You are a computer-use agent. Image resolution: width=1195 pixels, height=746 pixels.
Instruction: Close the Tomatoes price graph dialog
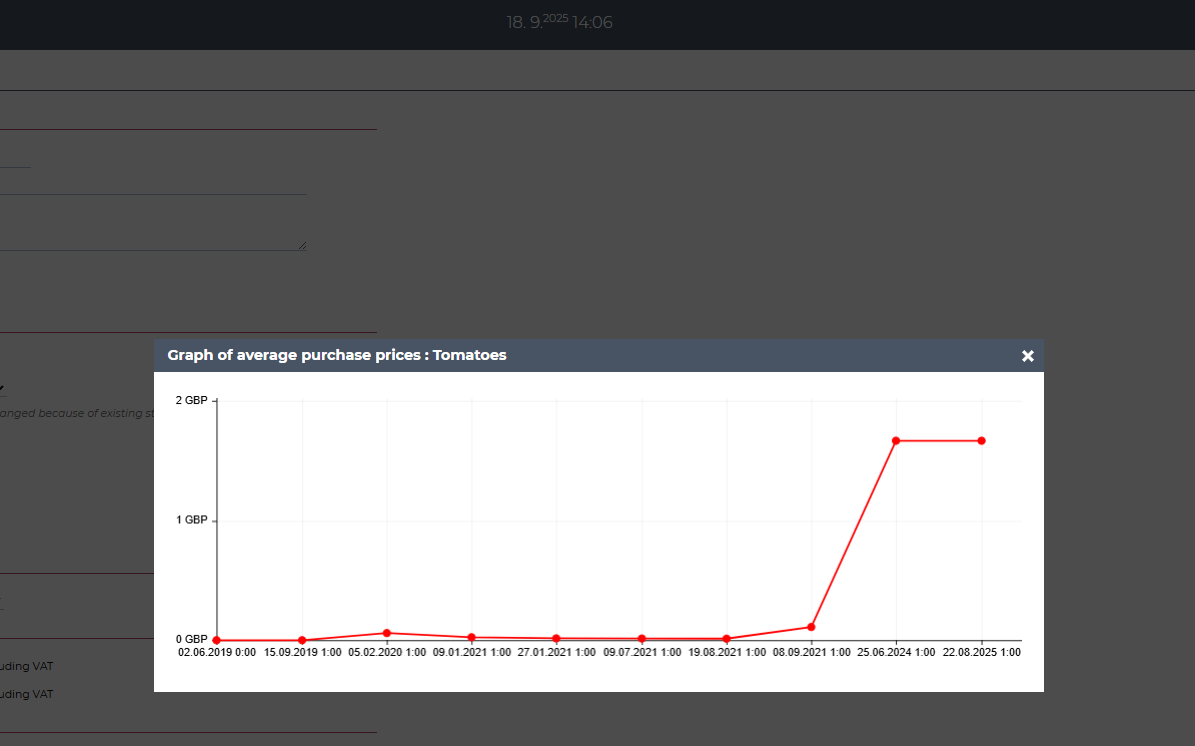point(1027,356)
